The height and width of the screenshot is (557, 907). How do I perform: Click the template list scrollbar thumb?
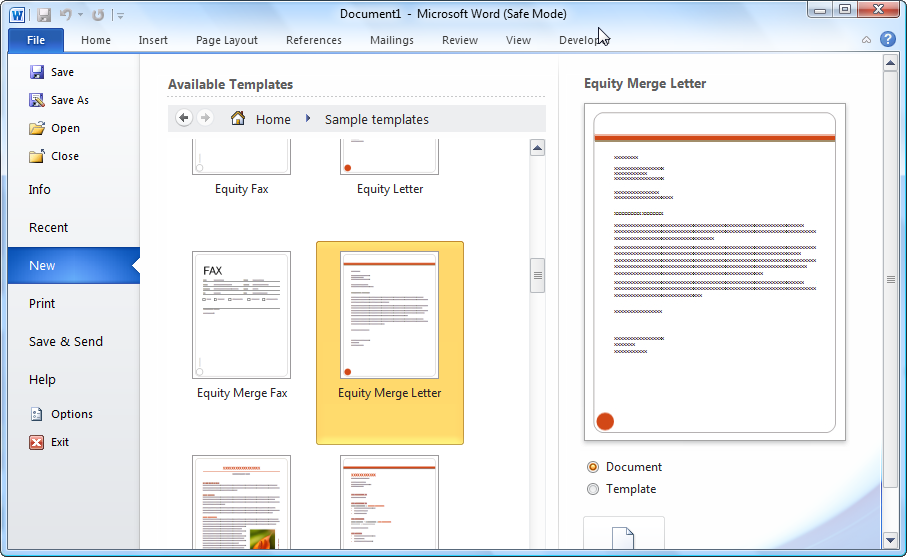tap(537, 275)
